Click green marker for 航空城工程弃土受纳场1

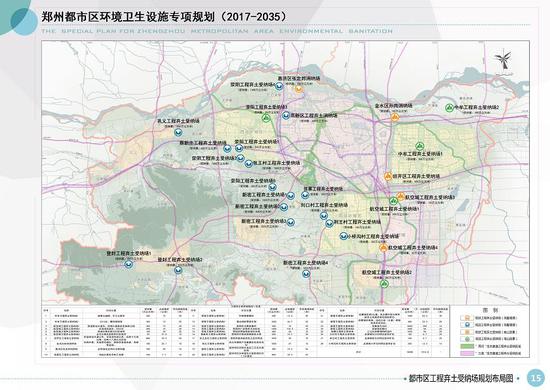coord(393,201)
